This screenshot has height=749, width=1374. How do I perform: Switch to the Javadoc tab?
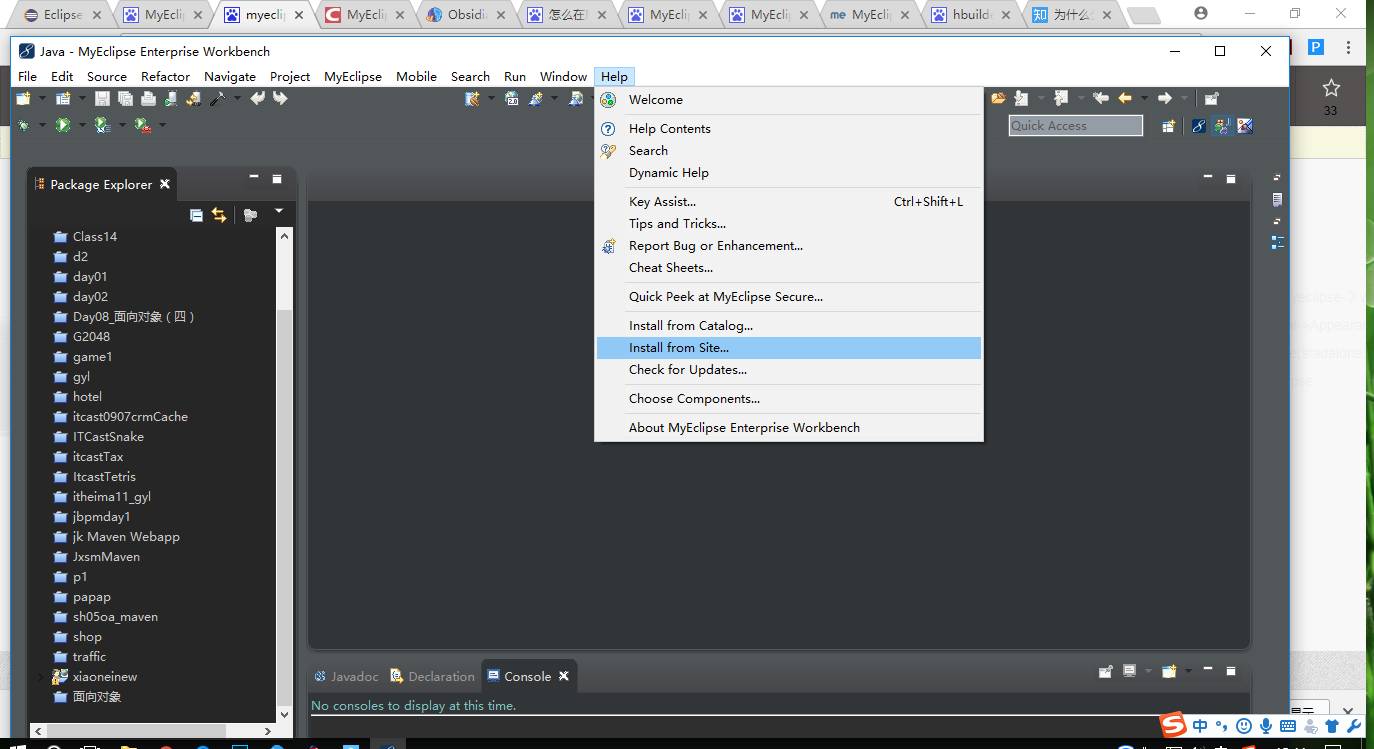(347, 676)
